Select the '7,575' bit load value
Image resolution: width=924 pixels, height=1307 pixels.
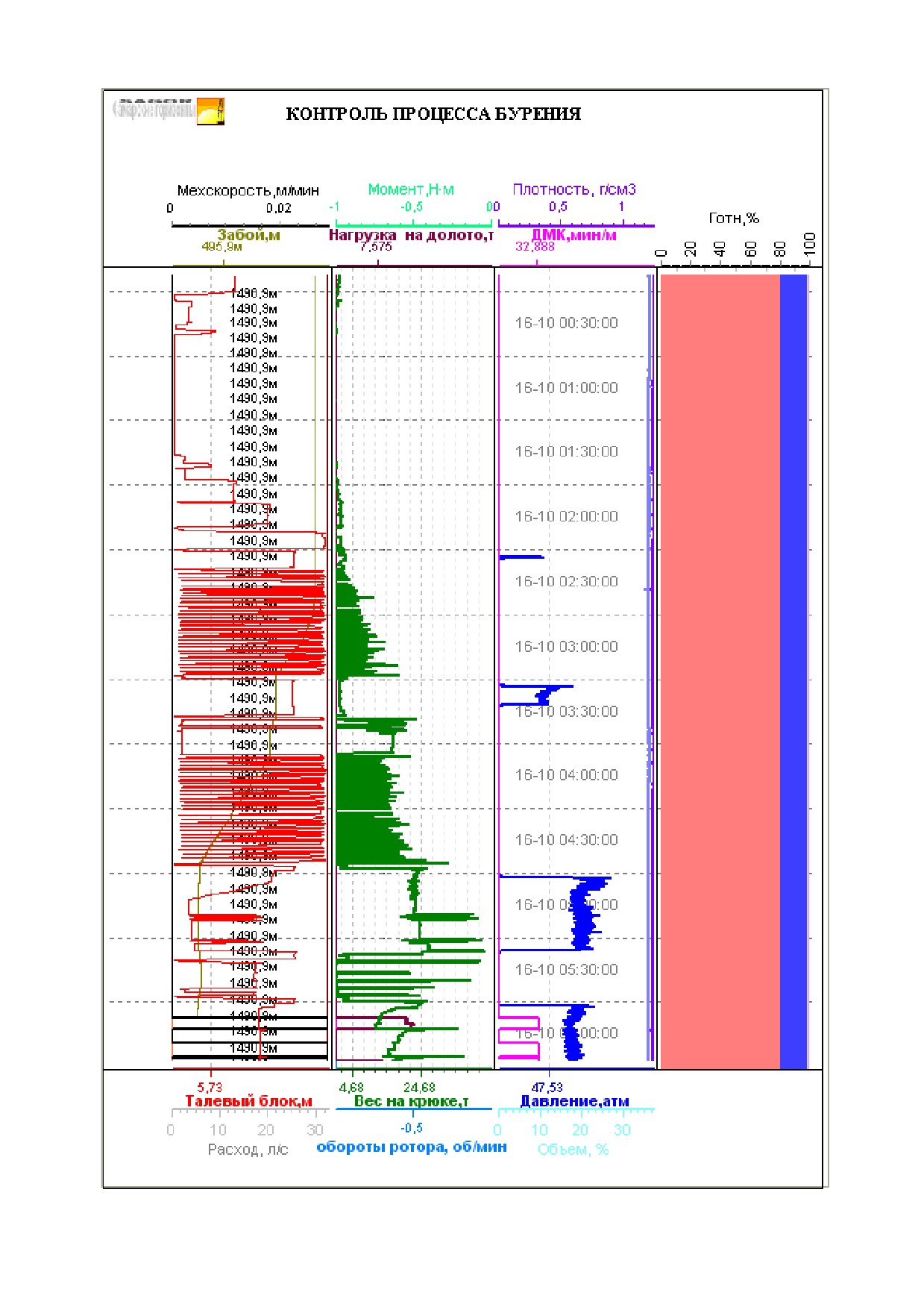[x=376, y=246]
